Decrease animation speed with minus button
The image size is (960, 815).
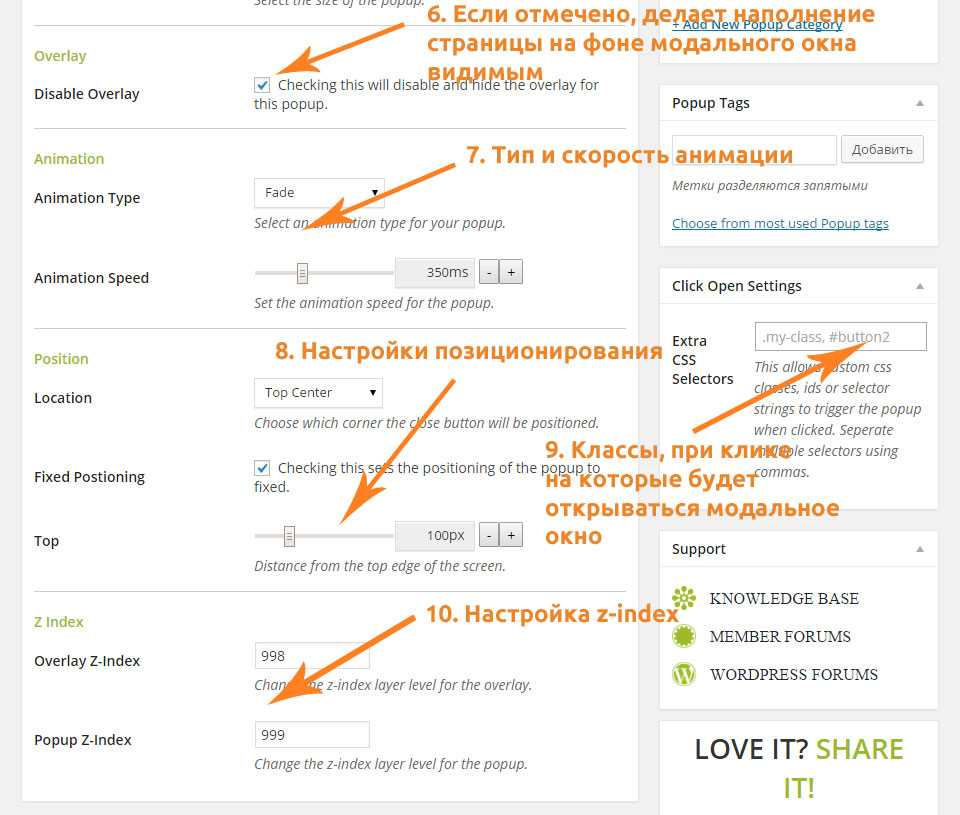[489, 272]
